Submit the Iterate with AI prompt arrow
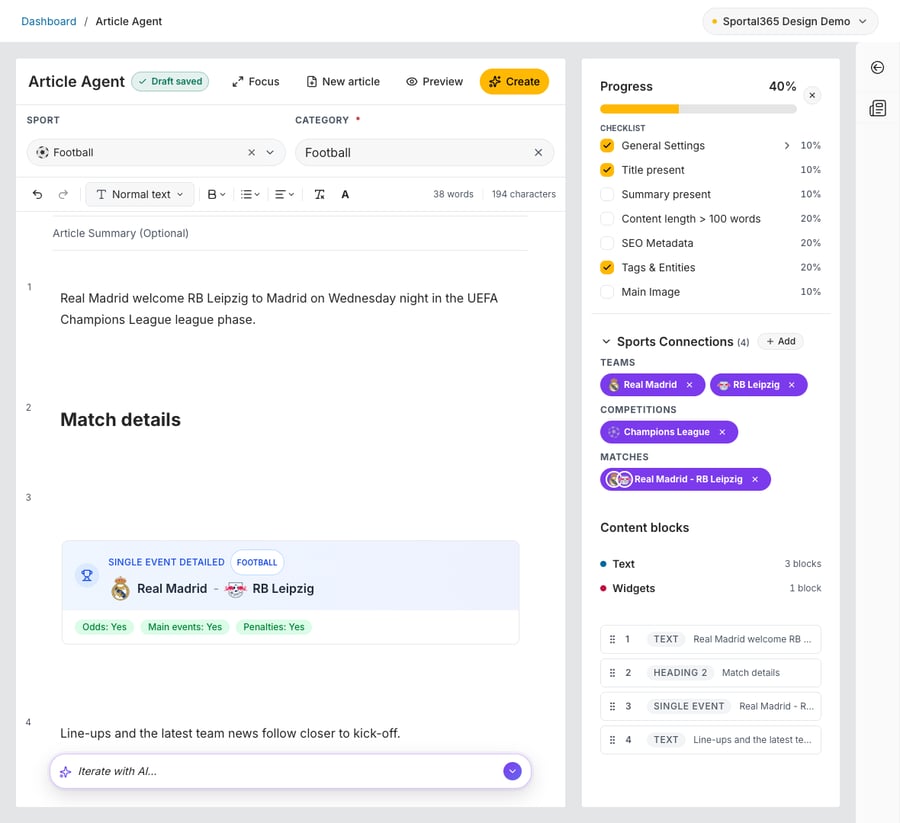Image resolution: width=900 pixels, height=823 pixels. (512, 771)
